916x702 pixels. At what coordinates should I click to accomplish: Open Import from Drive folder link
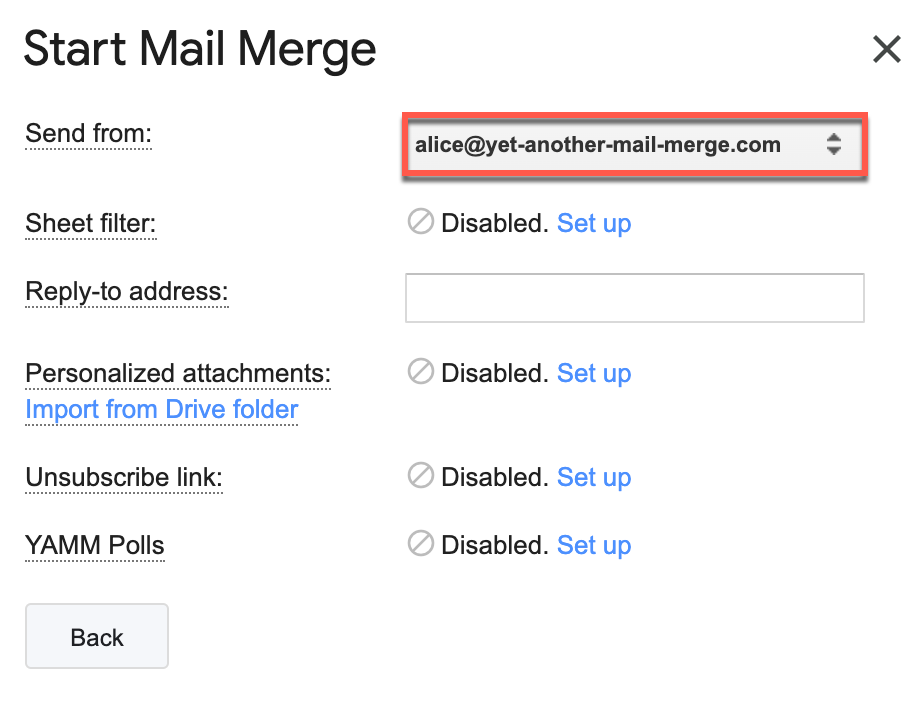[x=162, y=409]
